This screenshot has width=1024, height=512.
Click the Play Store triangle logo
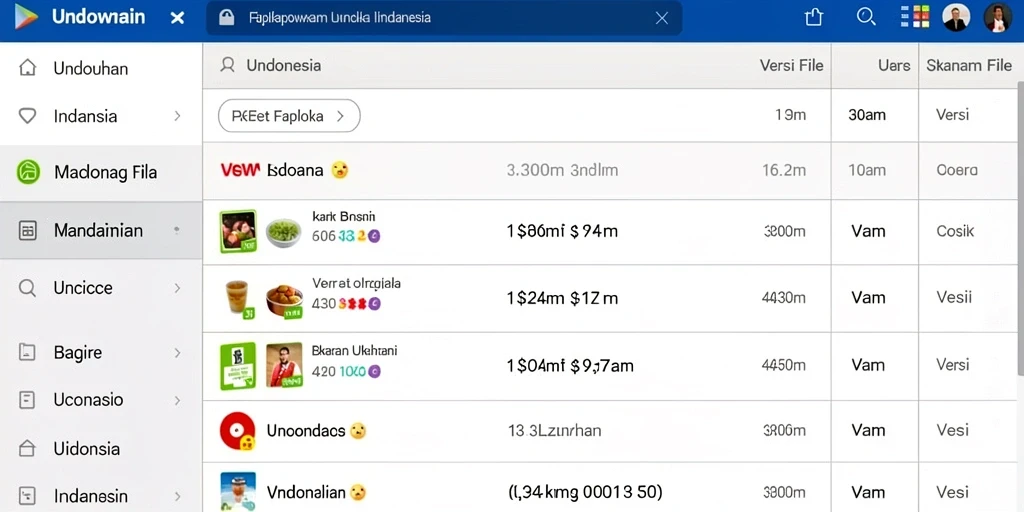pyautogui.click(x=27, y=17)
